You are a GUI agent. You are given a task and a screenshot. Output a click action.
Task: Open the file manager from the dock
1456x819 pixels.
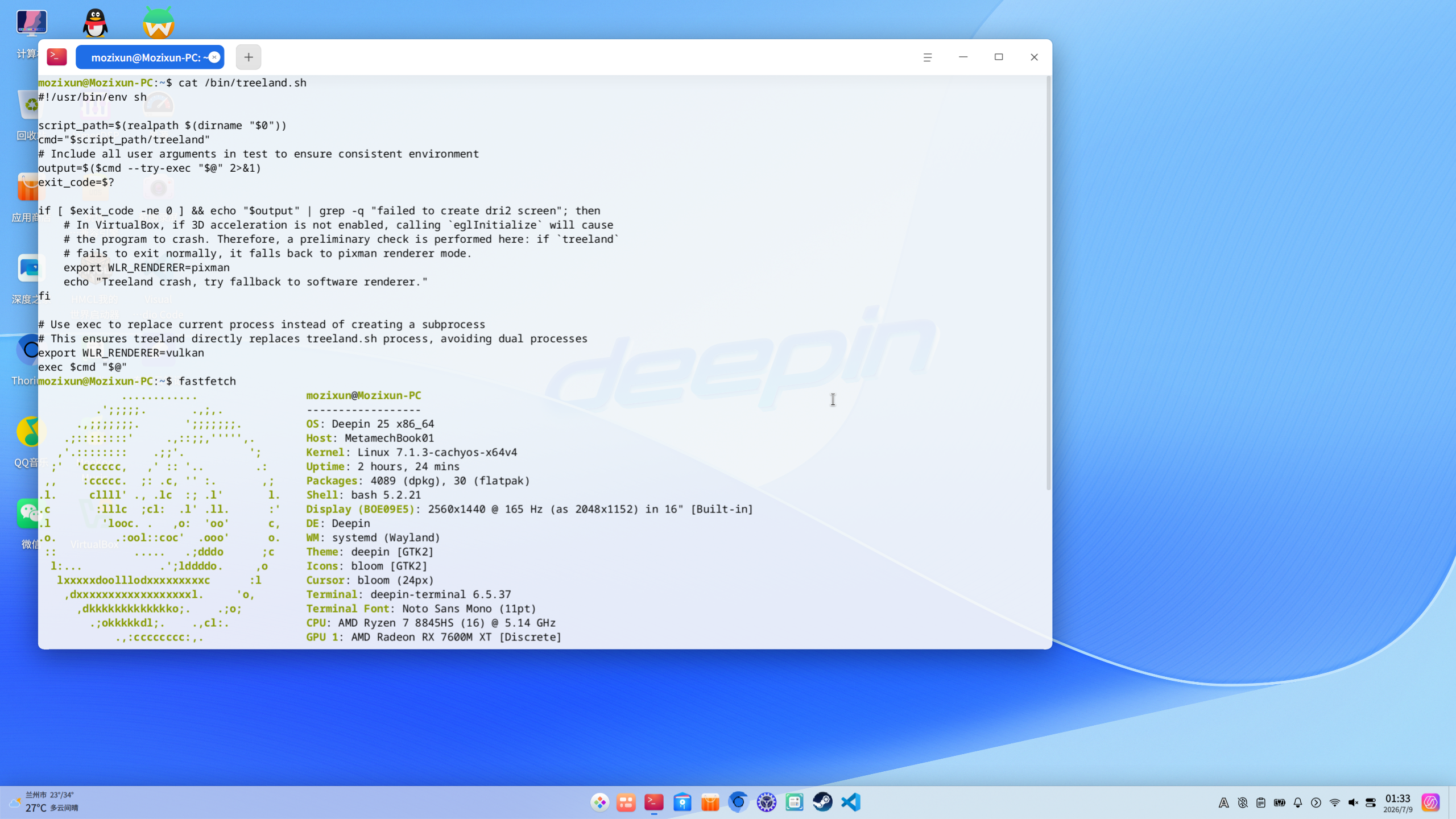pyautogui.click(x=682, y=803)
